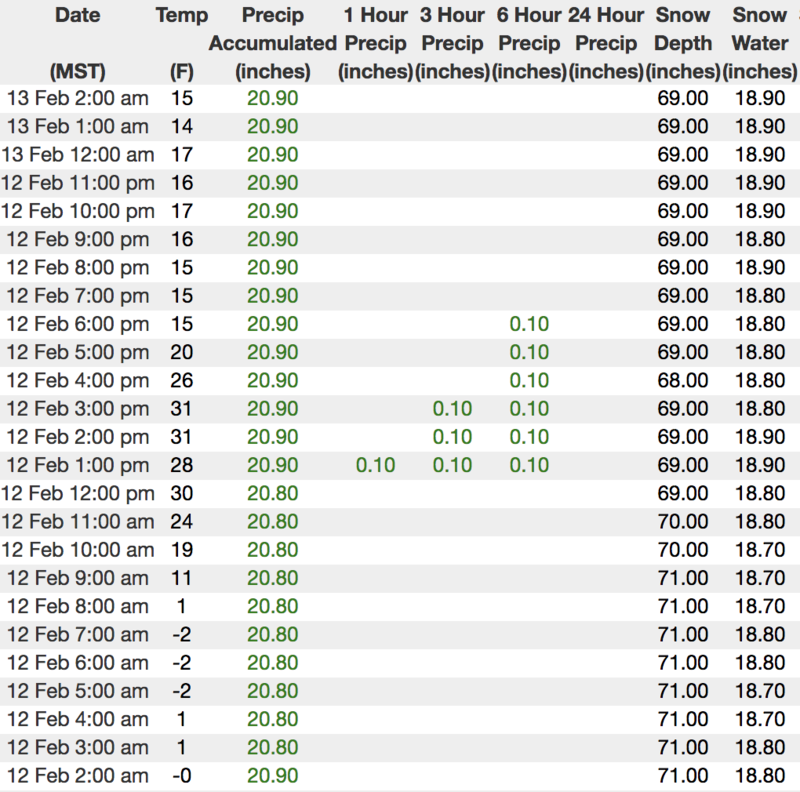800x792 pixels.
Task: Select the 3 Hour Precip column header
Action: point(452,43)
